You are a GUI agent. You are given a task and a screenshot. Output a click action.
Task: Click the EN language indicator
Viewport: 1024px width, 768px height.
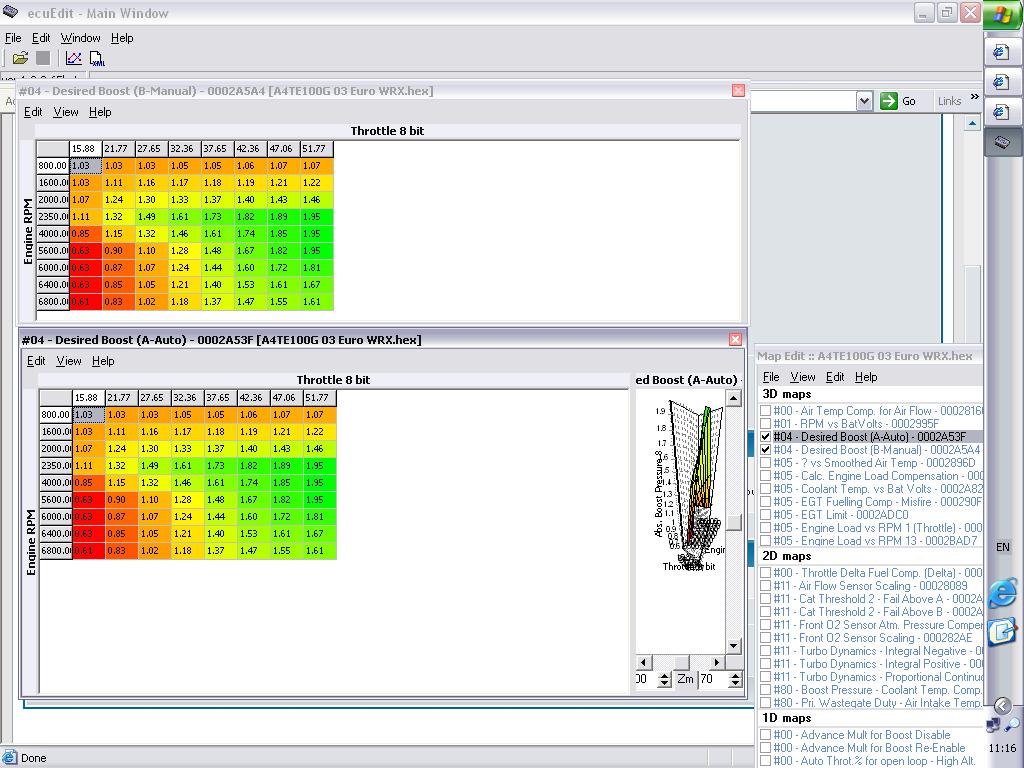1002,547
